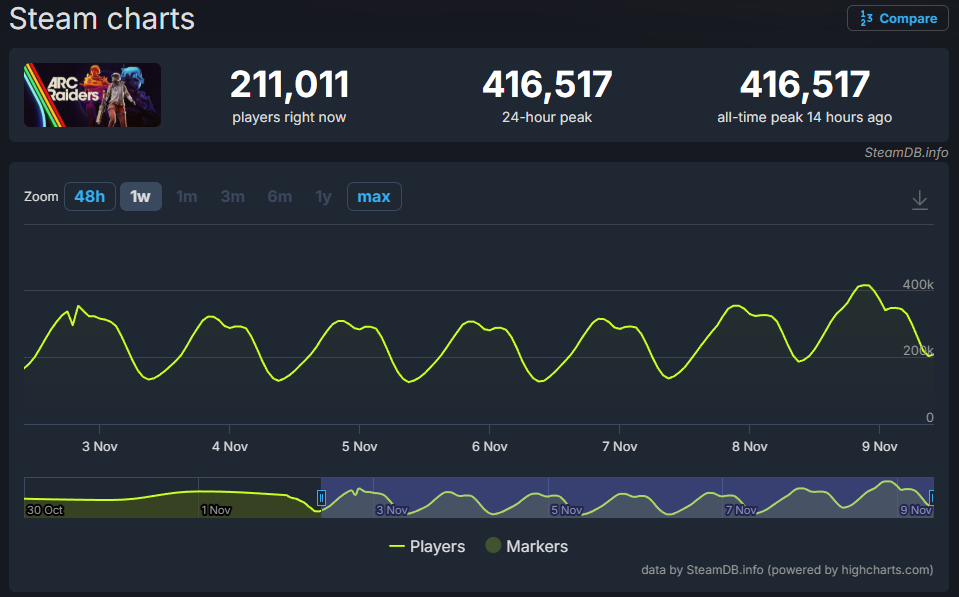Screen dimensions: 959x597
Task: Click the Steam charts heading
Action: [x=102, y=18]
